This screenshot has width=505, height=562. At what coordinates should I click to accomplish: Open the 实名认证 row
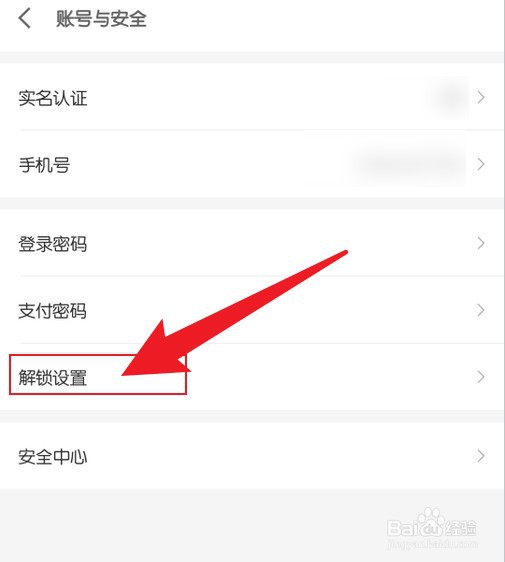(252, 97)
